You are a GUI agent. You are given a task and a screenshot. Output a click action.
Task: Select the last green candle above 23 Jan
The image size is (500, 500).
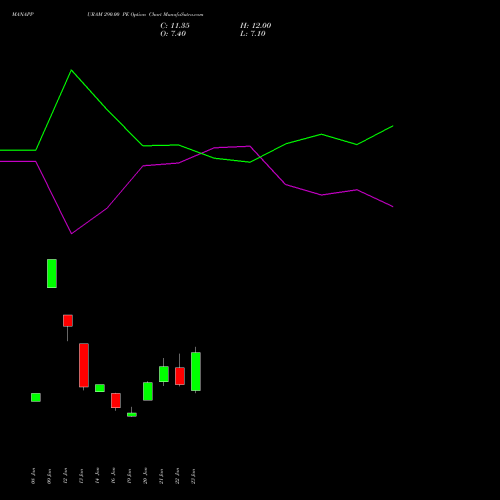pos(196,371)
